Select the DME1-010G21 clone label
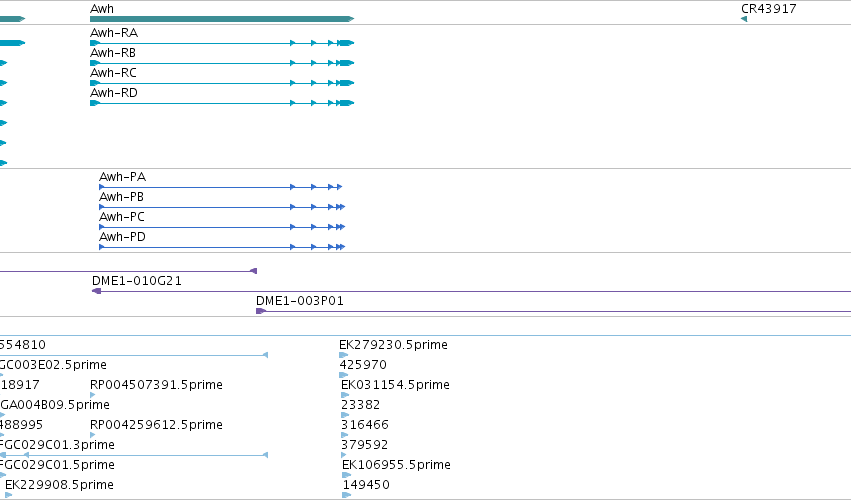 coord(137,281)
